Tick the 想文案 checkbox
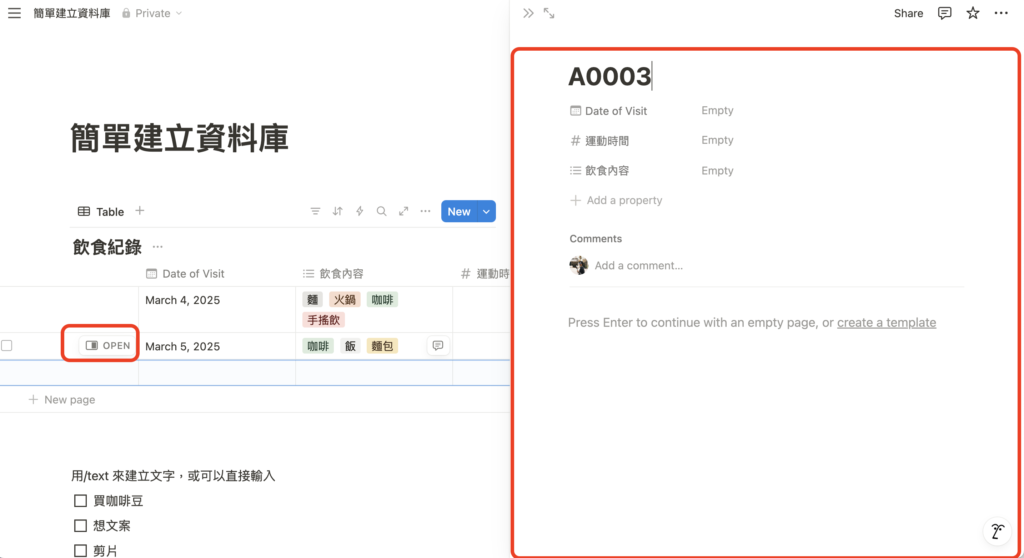The width and height of the screenshot is (1024, 558). coord(81,526)
